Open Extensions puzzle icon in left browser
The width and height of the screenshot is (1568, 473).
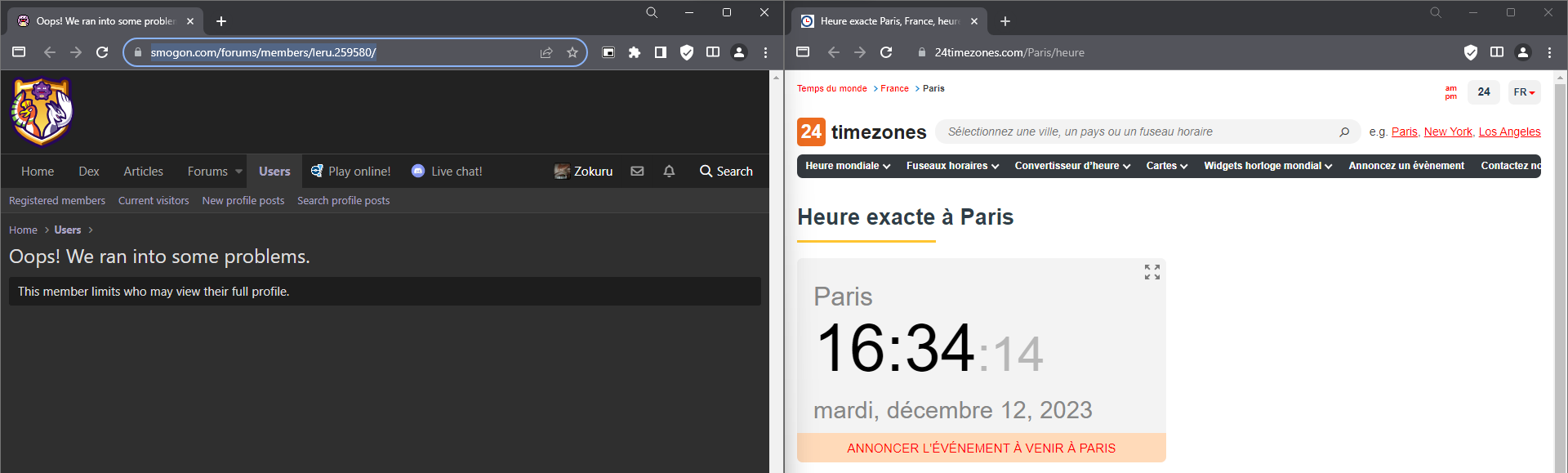(x=635, y=52)
